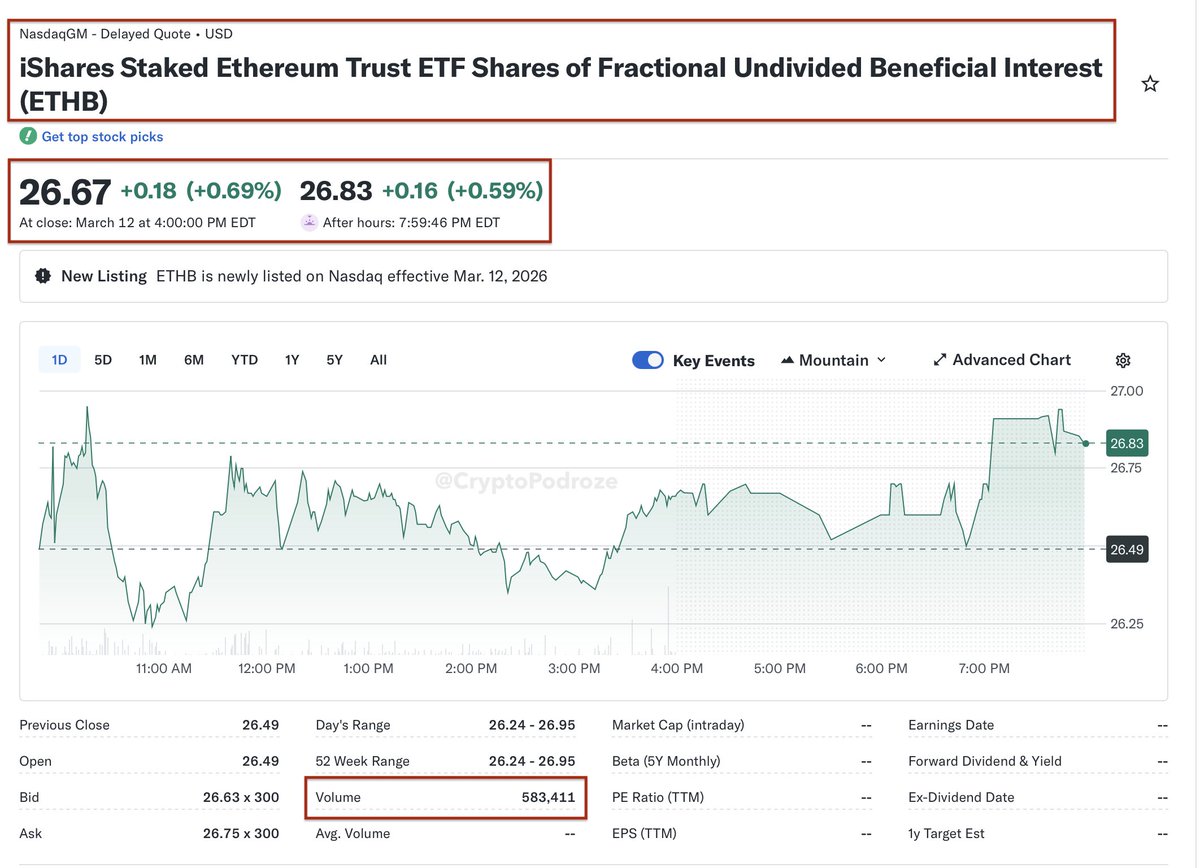The height and width of the screenshot is (868, 1200).
Task: Click the green chart endpoint dot
Action: point(1086,443)
